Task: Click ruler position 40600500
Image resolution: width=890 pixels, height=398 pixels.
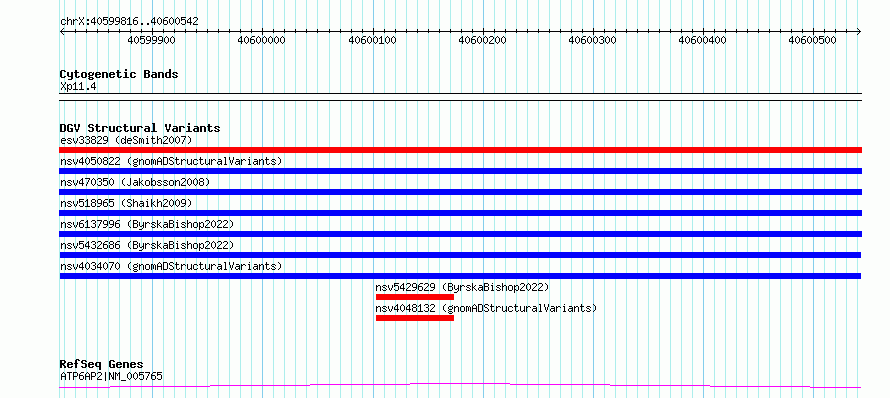Action: tap(812, 40)
